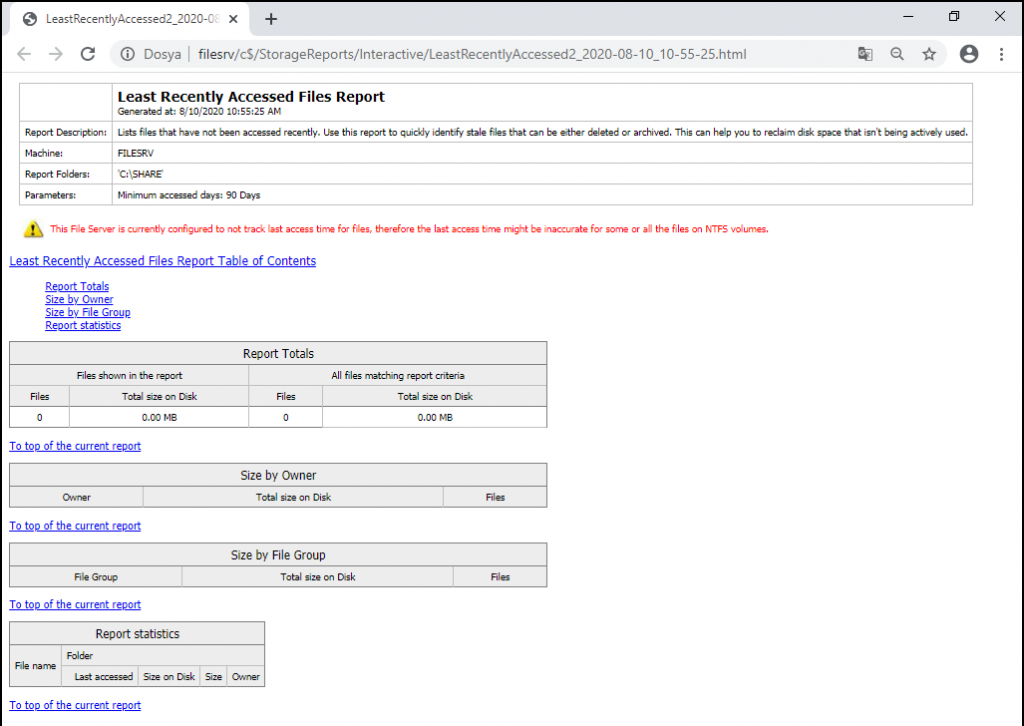This screenshot has height=726, width=1024.
Task: Open the Report Totals link
Action: click(x=76, y=286)
